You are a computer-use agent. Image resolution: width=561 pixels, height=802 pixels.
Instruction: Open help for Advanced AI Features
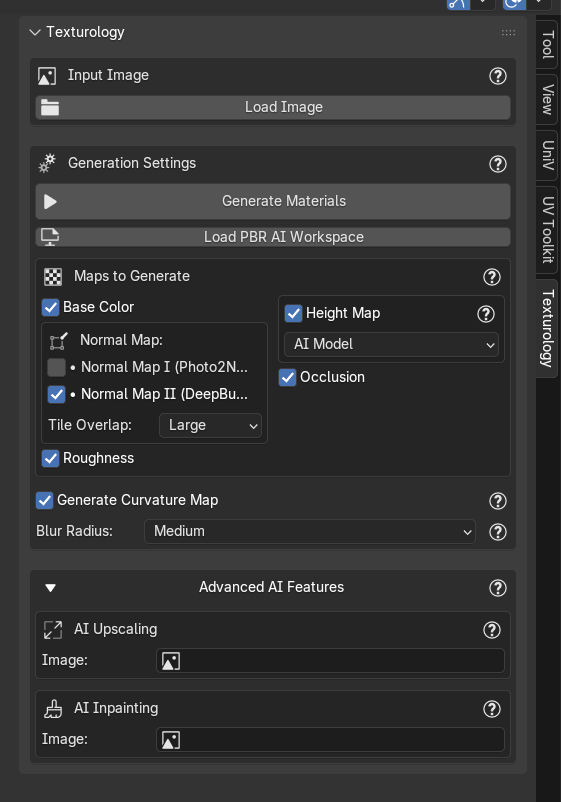pyautogui.click(x=498, y=588)
